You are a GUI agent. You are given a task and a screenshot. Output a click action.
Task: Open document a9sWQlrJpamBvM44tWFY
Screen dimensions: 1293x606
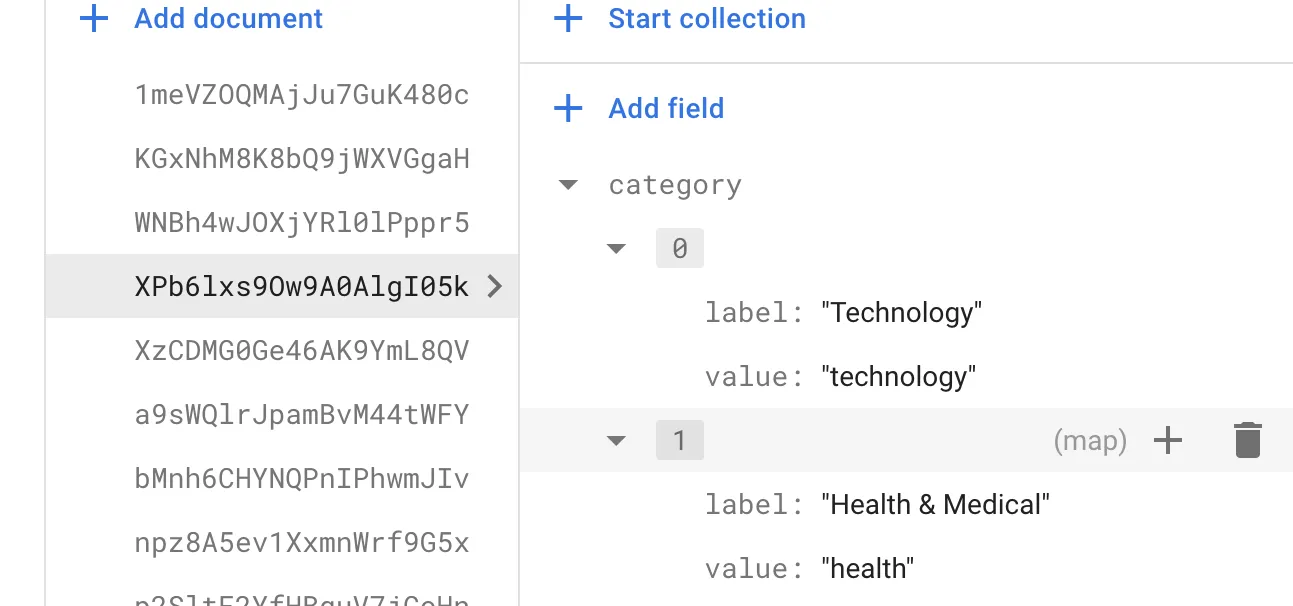[x=301, y=415]
